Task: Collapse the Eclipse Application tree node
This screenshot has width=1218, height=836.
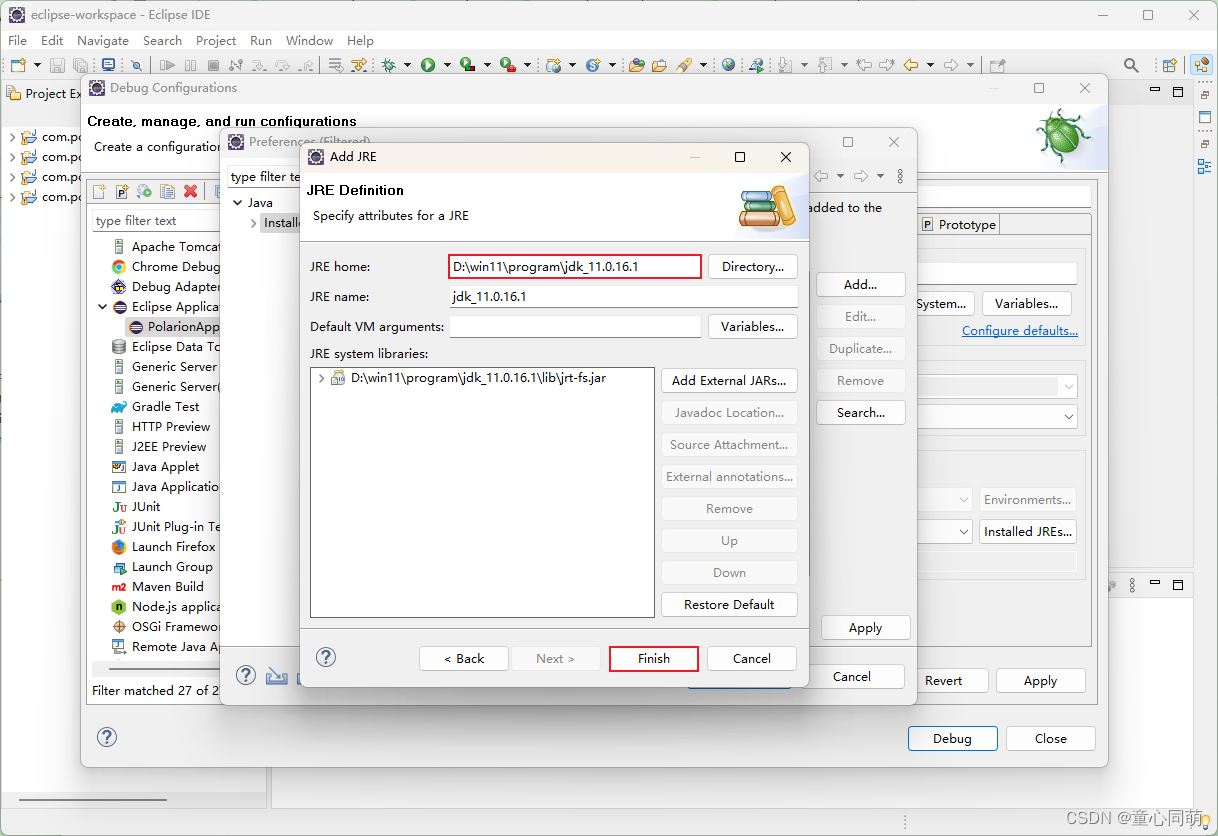Action: pos(102,307)
